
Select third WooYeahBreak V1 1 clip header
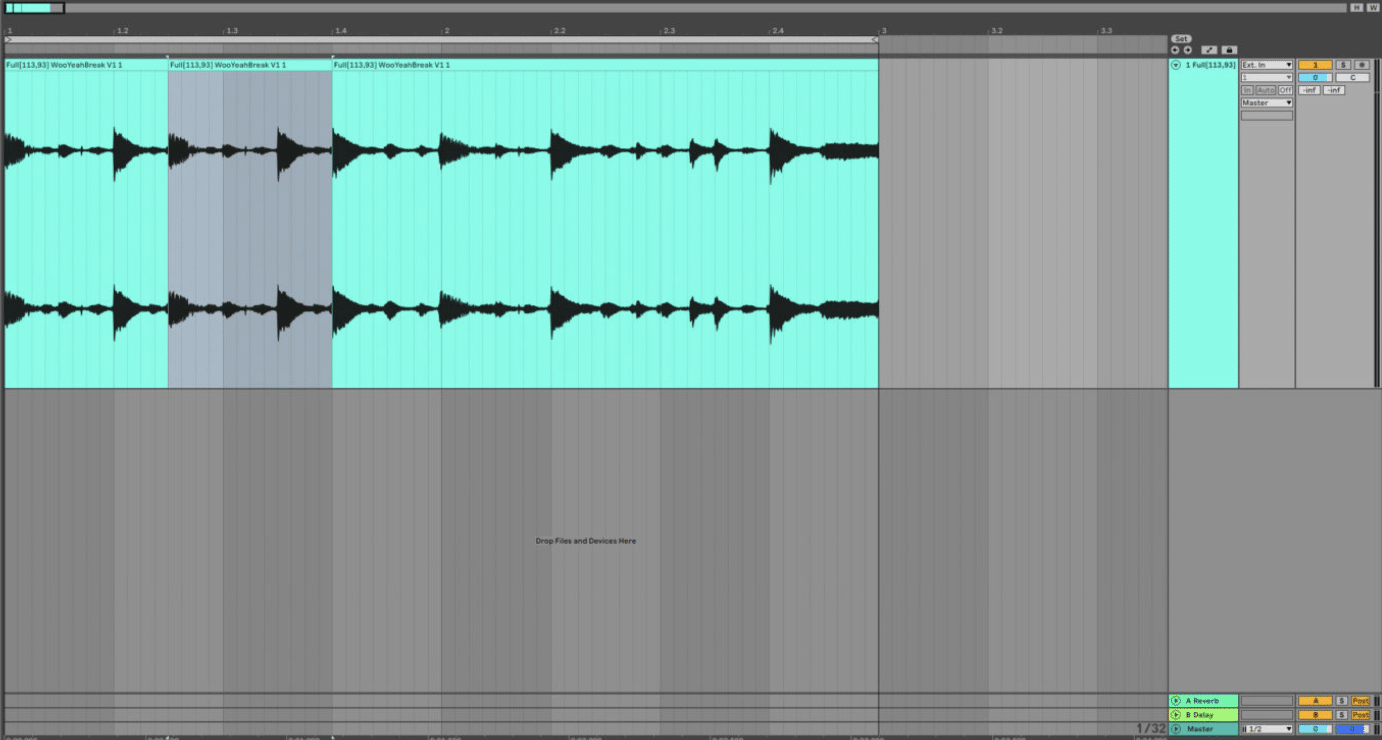pos(605,65)
